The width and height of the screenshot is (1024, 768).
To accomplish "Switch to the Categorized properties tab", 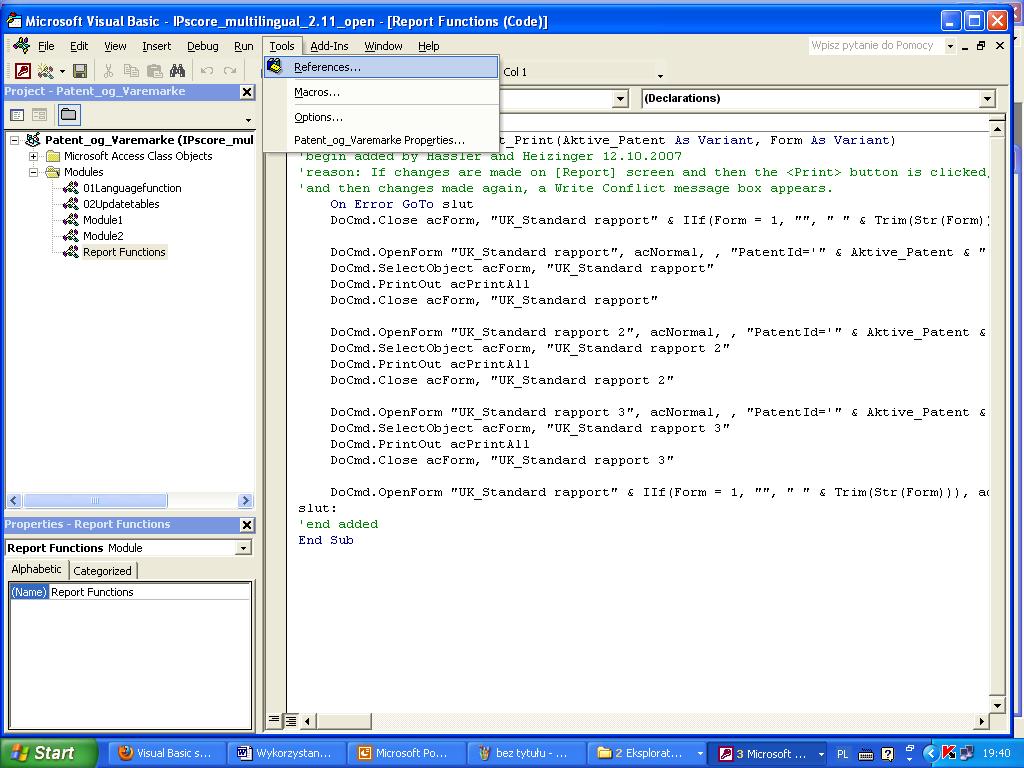I will [x=103, y=571].
